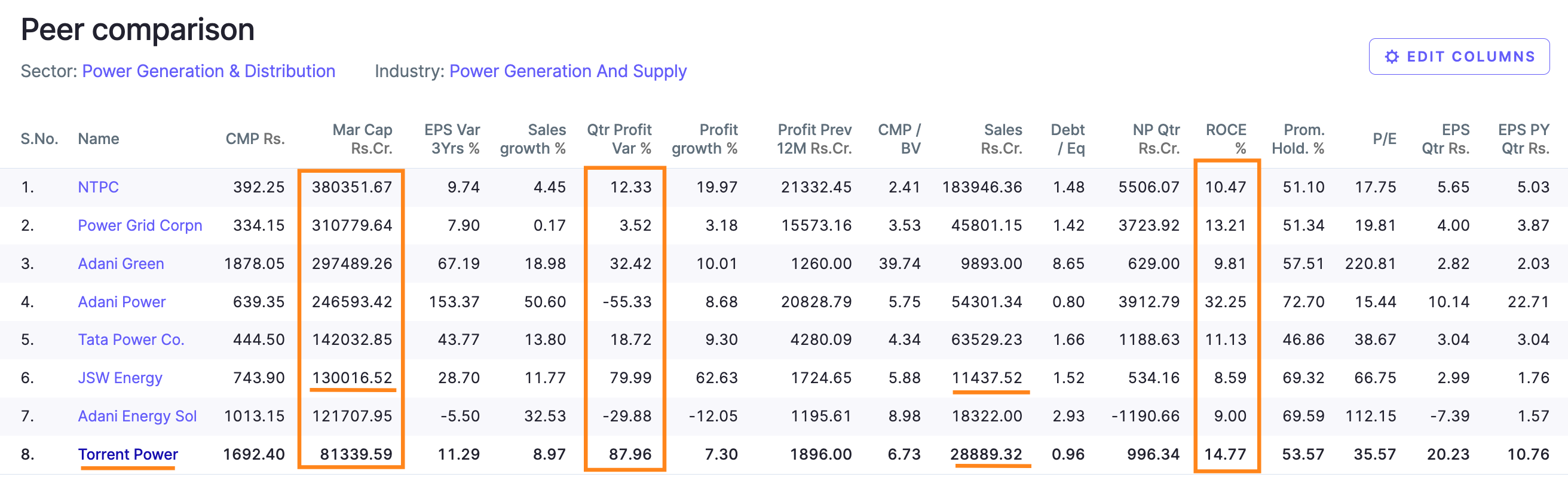Click Adani Green Debt/Eq value 8.65
The height and width of the screenshot is (477, 1568).
point(1068,264)
